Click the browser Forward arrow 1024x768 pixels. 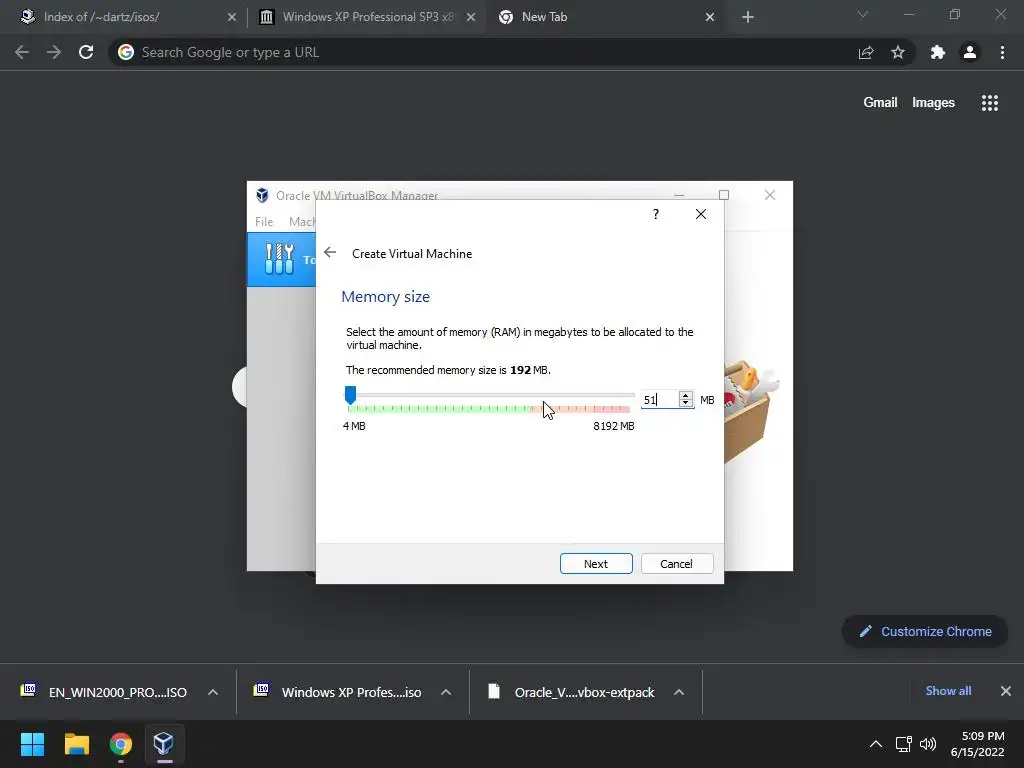tap(54, 52)
